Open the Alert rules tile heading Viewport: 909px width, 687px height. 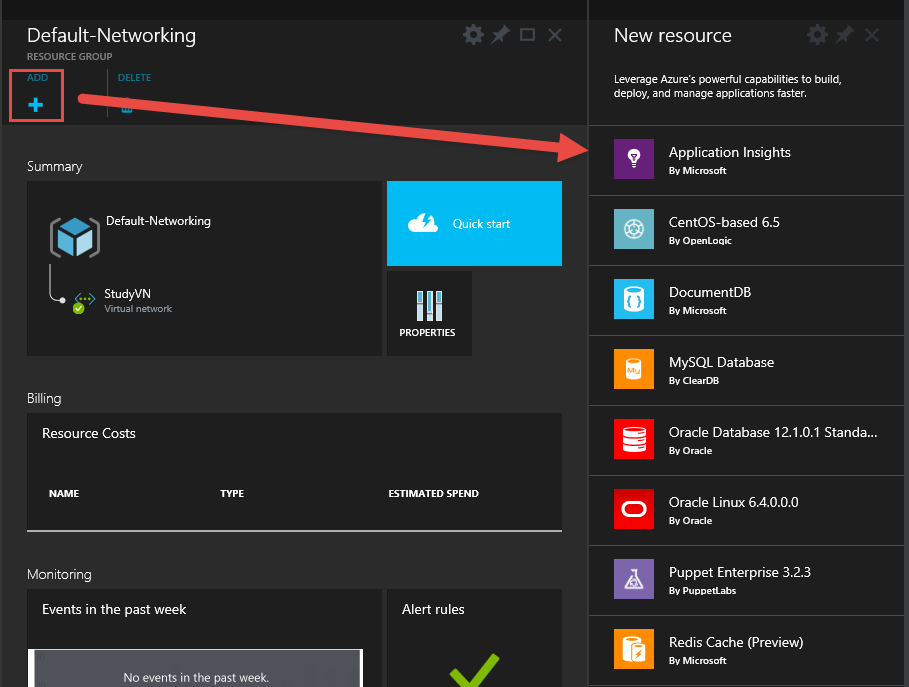[x=433, y=609]
